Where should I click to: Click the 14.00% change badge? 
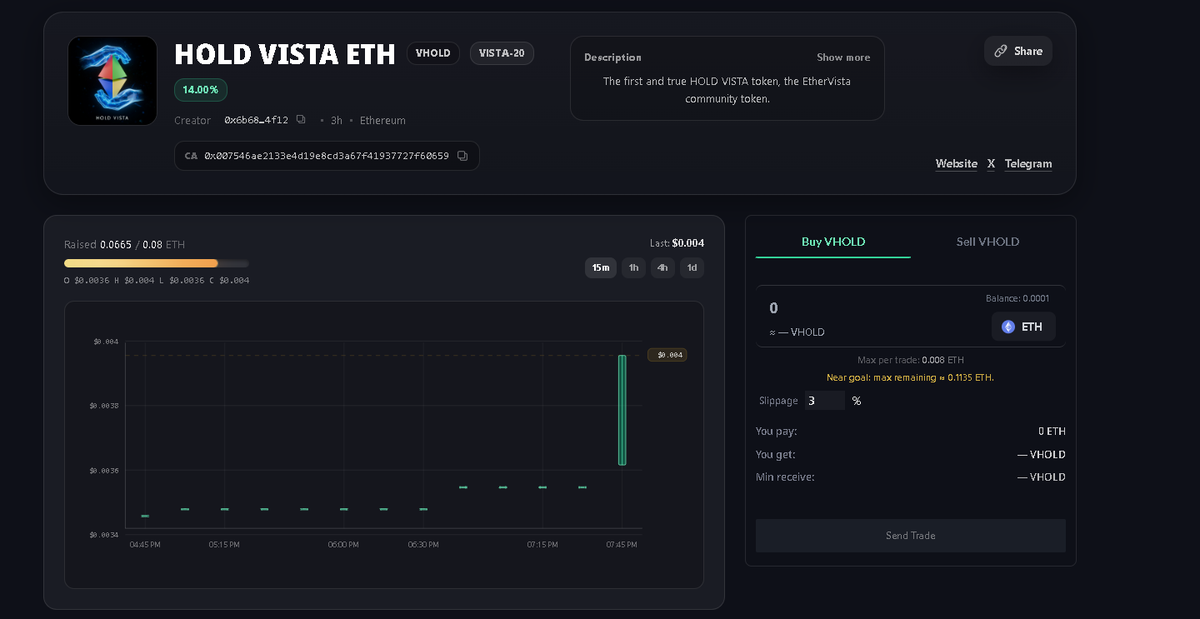tap(202, 89)
